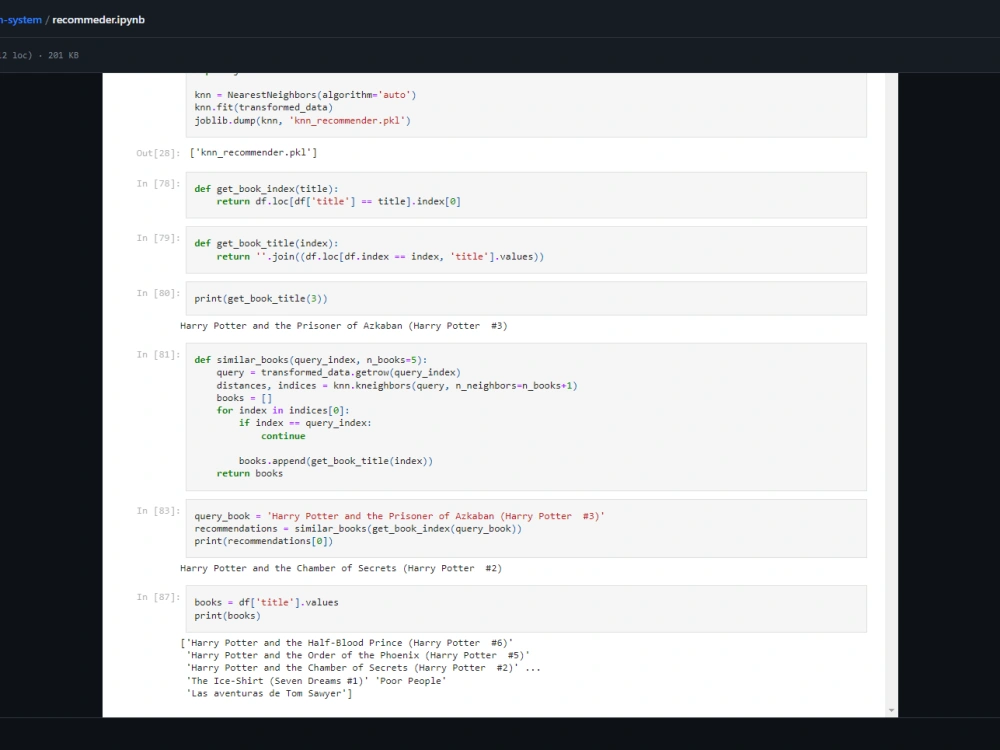The width and height of the screenshot is (1000, 750).
Task: Click the 'for index in indices[0]:' line
Action: coord(283,411)
